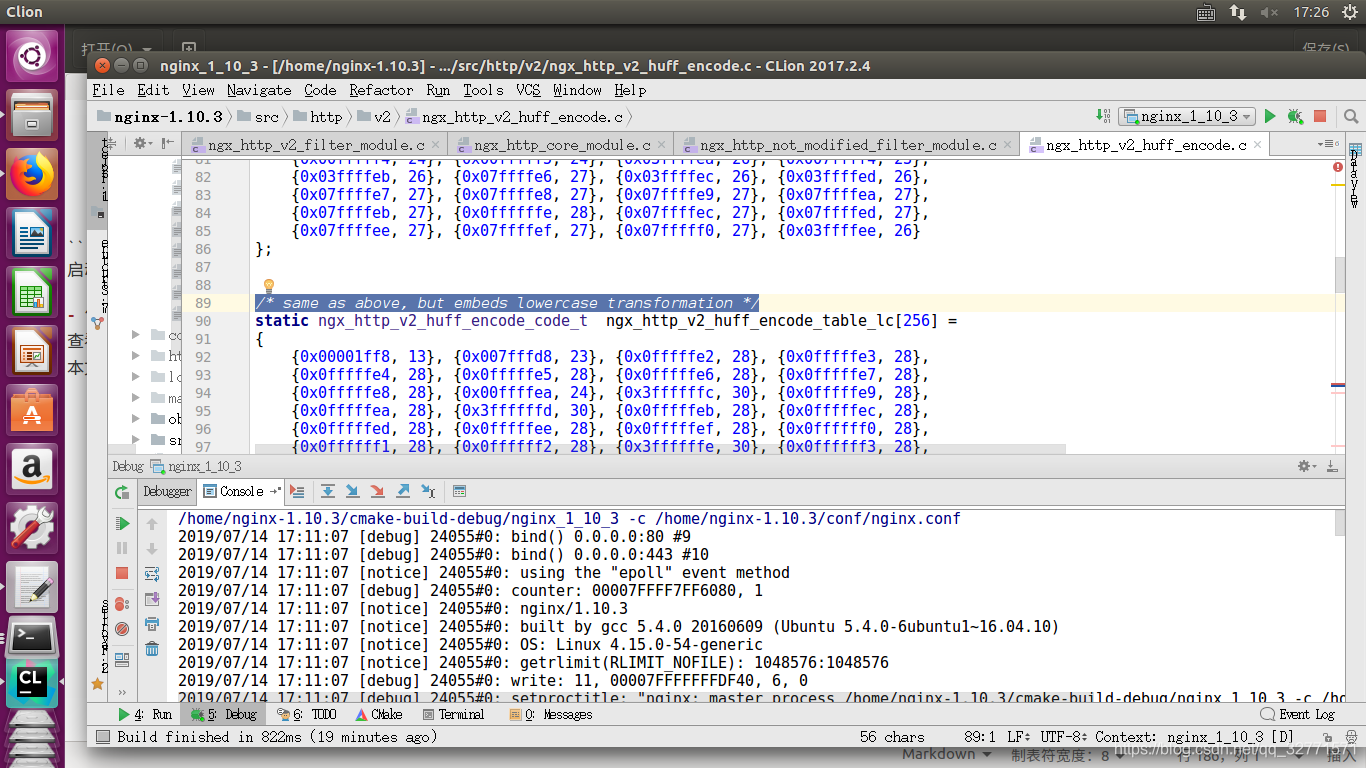Click the intention lightbulb in editor
This screenshot has width=1366, height=768.
[x=268, y=286]
